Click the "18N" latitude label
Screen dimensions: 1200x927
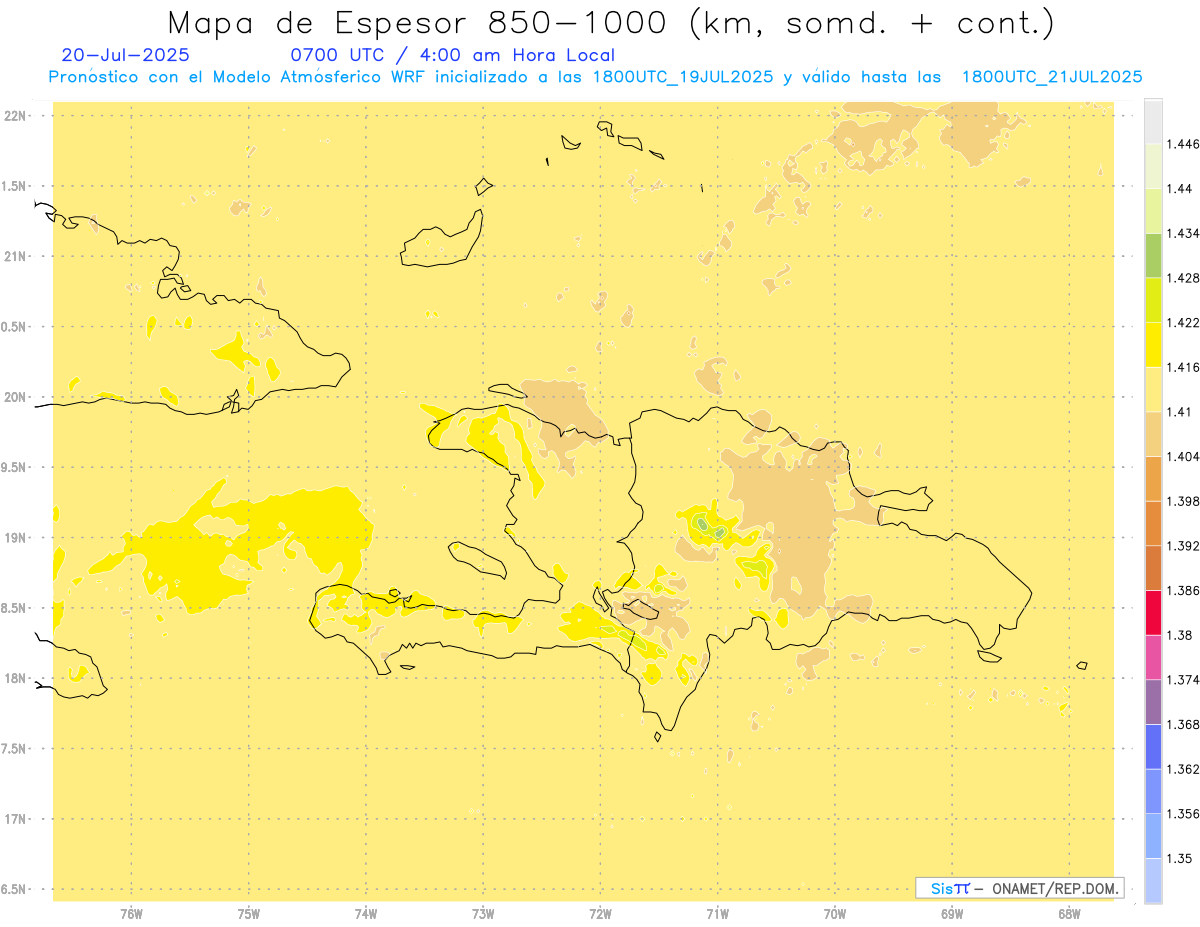[x=15, y=678]
